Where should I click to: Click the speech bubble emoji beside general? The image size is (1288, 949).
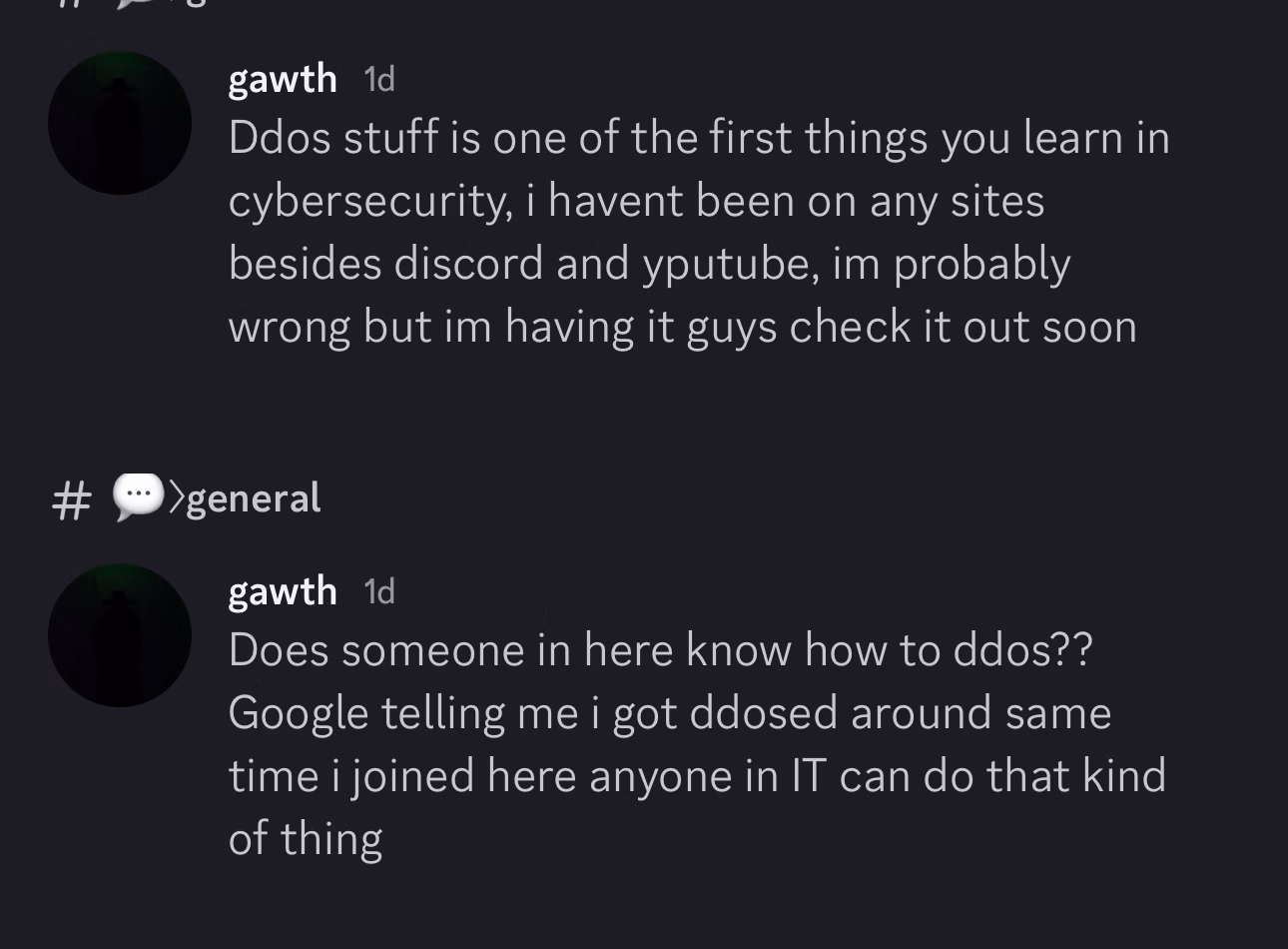[137, 497]
